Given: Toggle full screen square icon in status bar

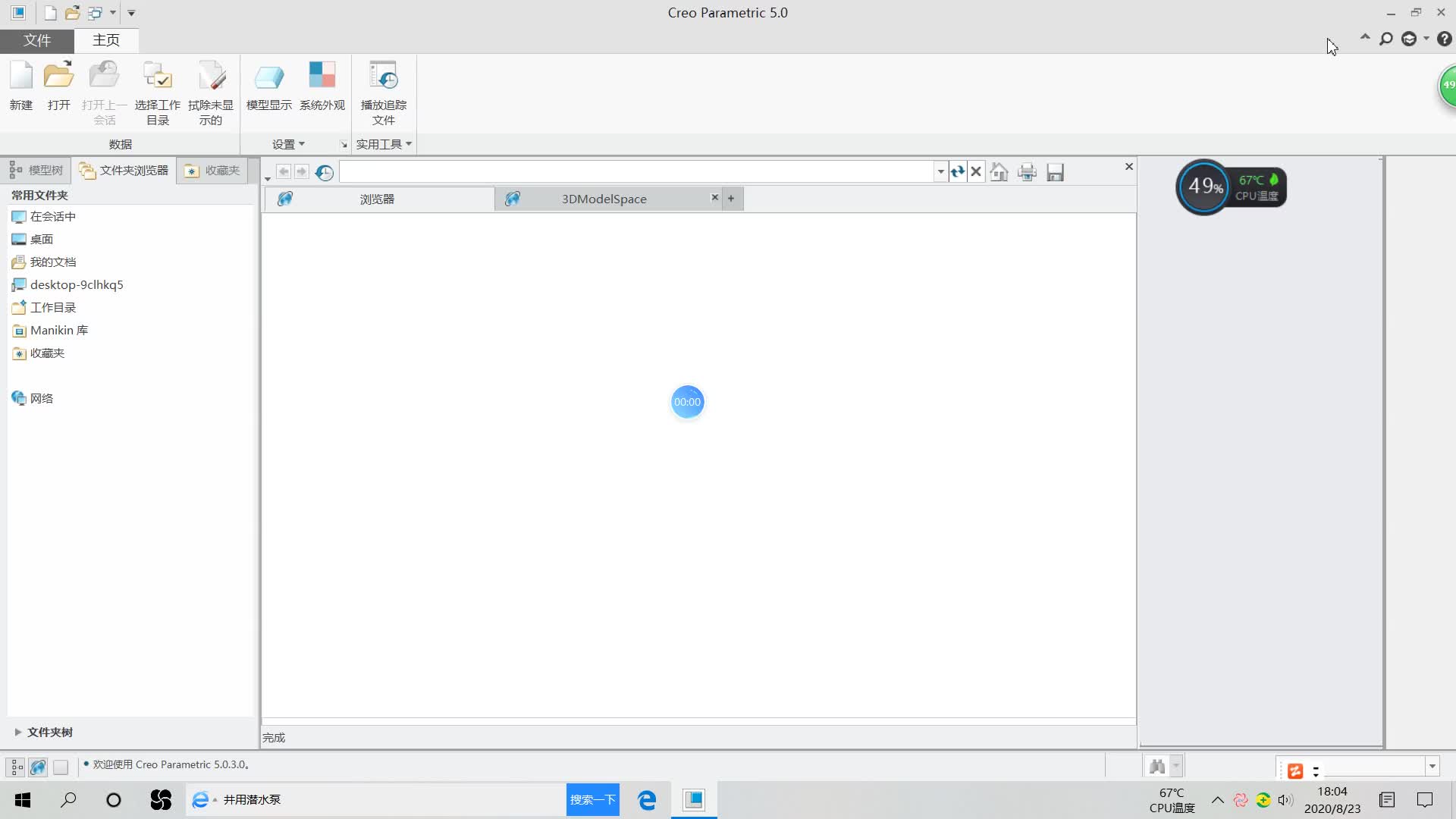Looking at the screenshot, I should (61, 767).
